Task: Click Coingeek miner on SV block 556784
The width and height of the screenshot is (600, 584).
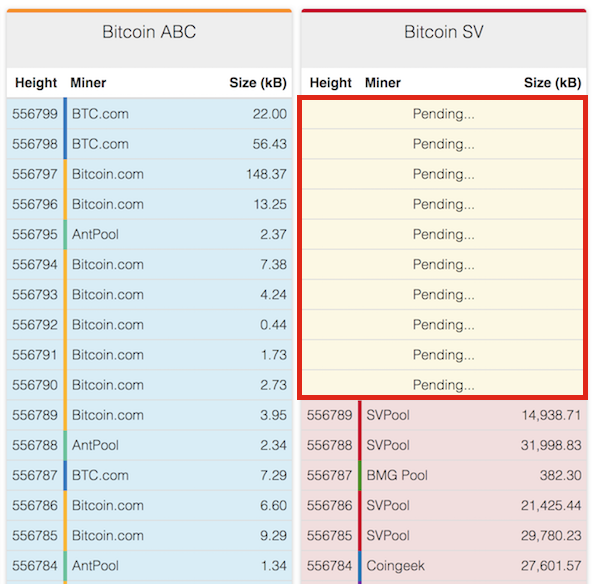Action: (395, 566)
